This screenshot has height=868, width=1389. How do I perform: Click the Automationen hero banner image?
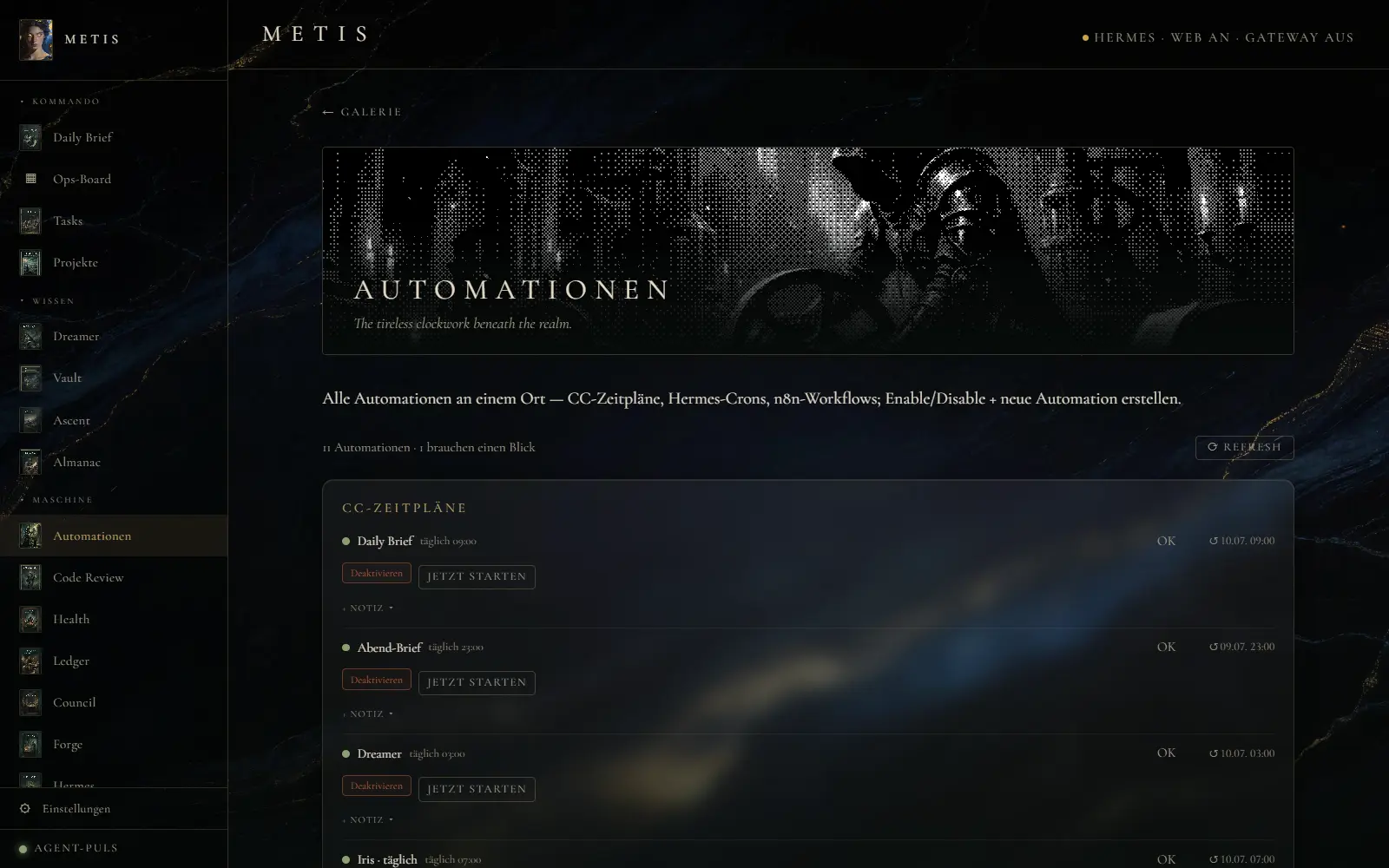[x=807, y=251]
